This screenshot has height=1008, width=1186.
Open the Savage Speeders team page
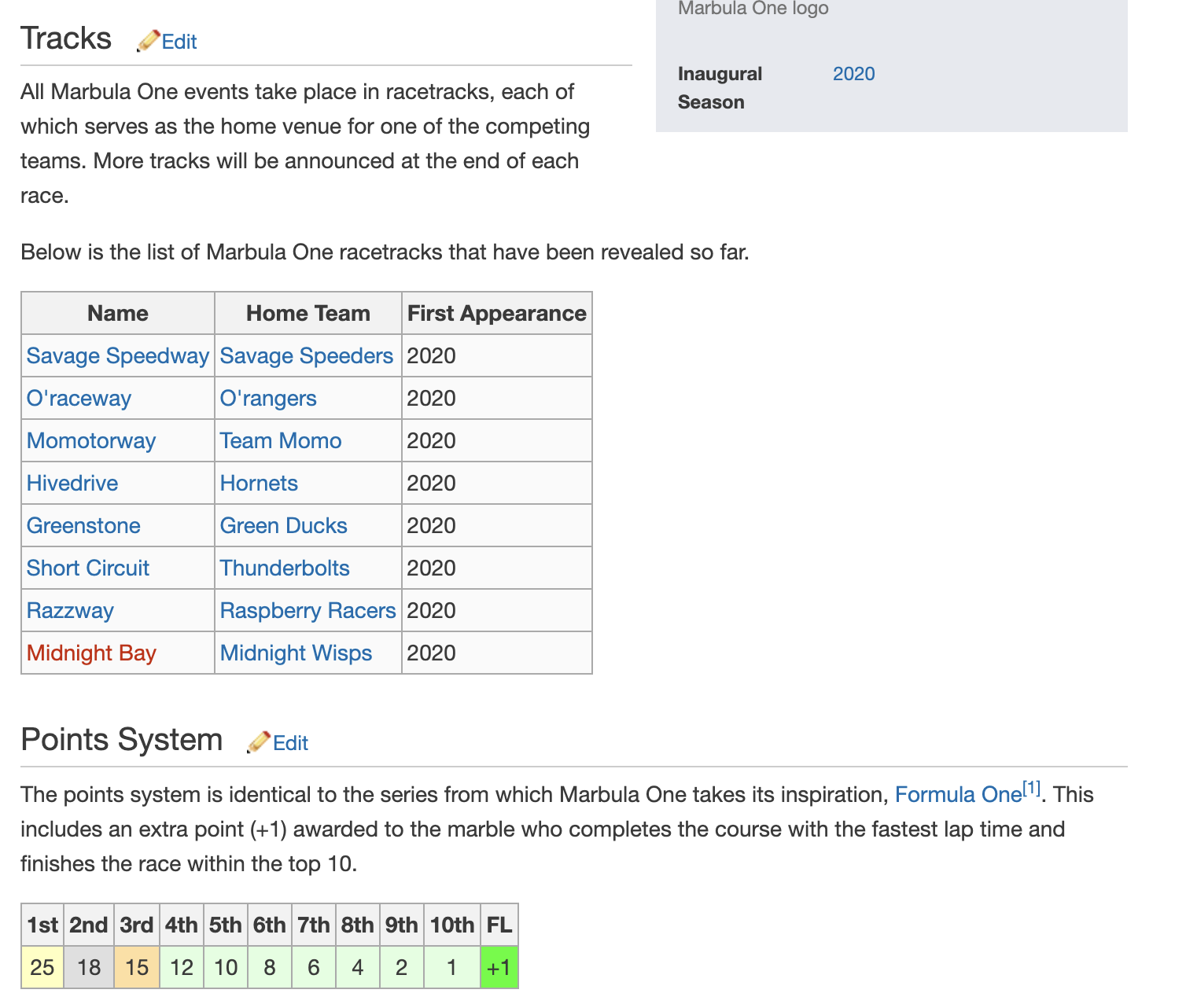pyautogui.click(x=307, y=355)
